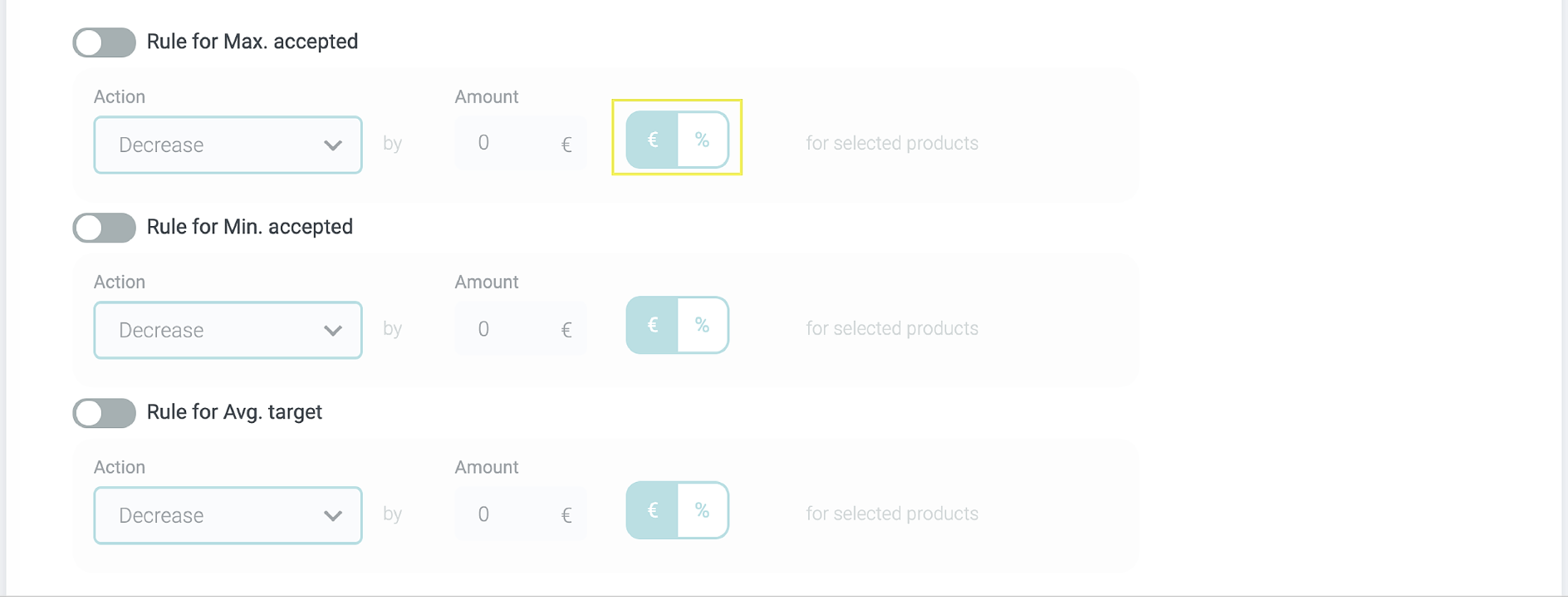Image resolution: width=1568 pixels, height=600 pixels.
Task: Enable the Rule for Avg. target toggle
Action: click(105, 413)
